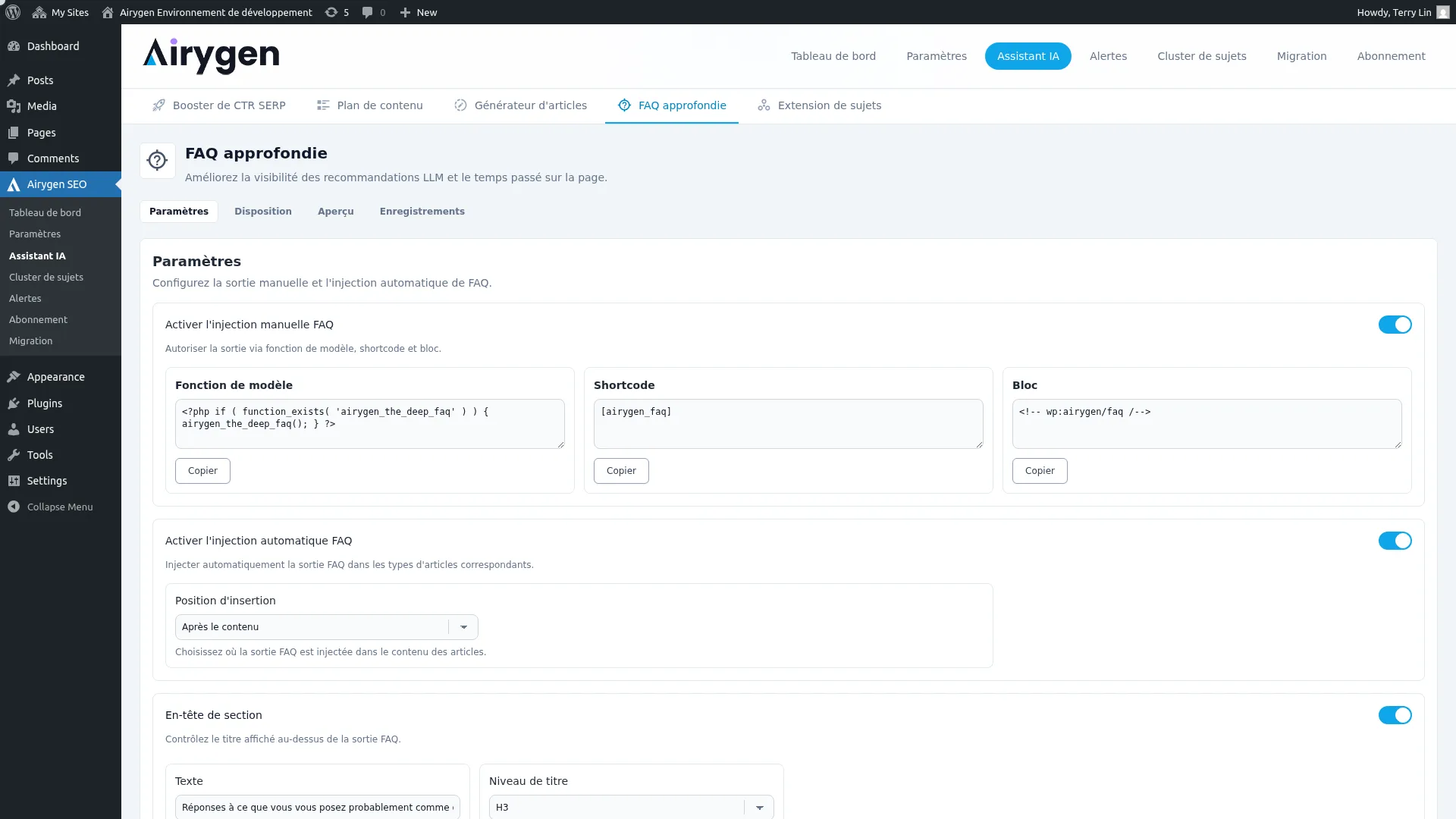Open Paramètres in left sidebar submenu

[x=35, y=234]
